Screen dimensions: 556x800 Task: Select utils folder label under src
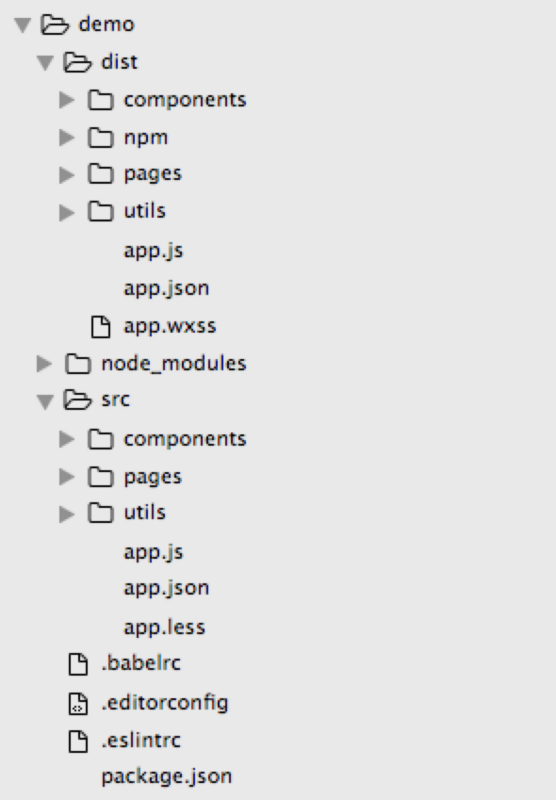pyautogui.click(x=145, y=512)
